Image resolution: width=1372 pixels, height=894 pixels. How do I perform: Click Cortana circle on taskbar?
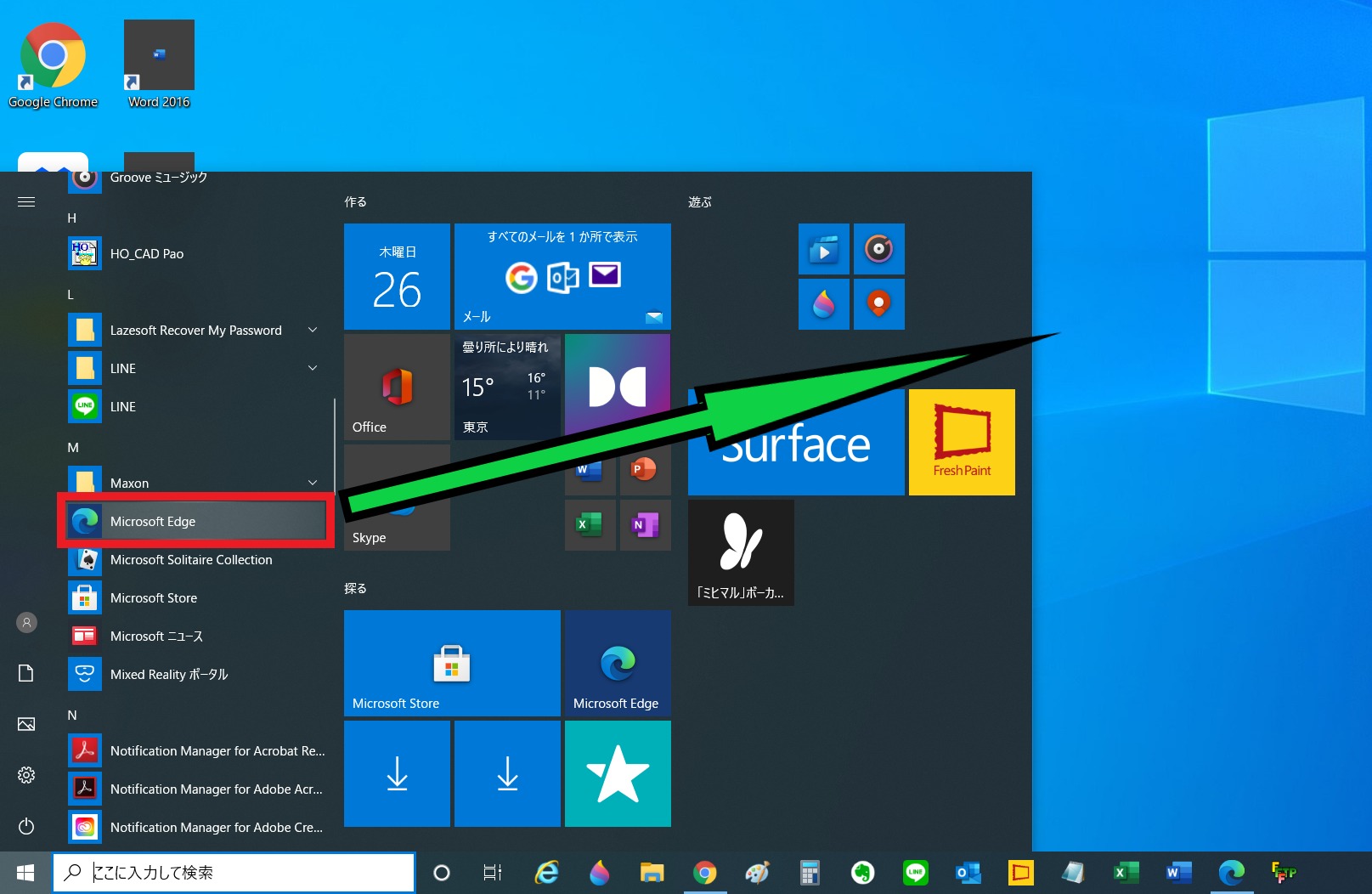pyautogui.click(x=441, y=873)
